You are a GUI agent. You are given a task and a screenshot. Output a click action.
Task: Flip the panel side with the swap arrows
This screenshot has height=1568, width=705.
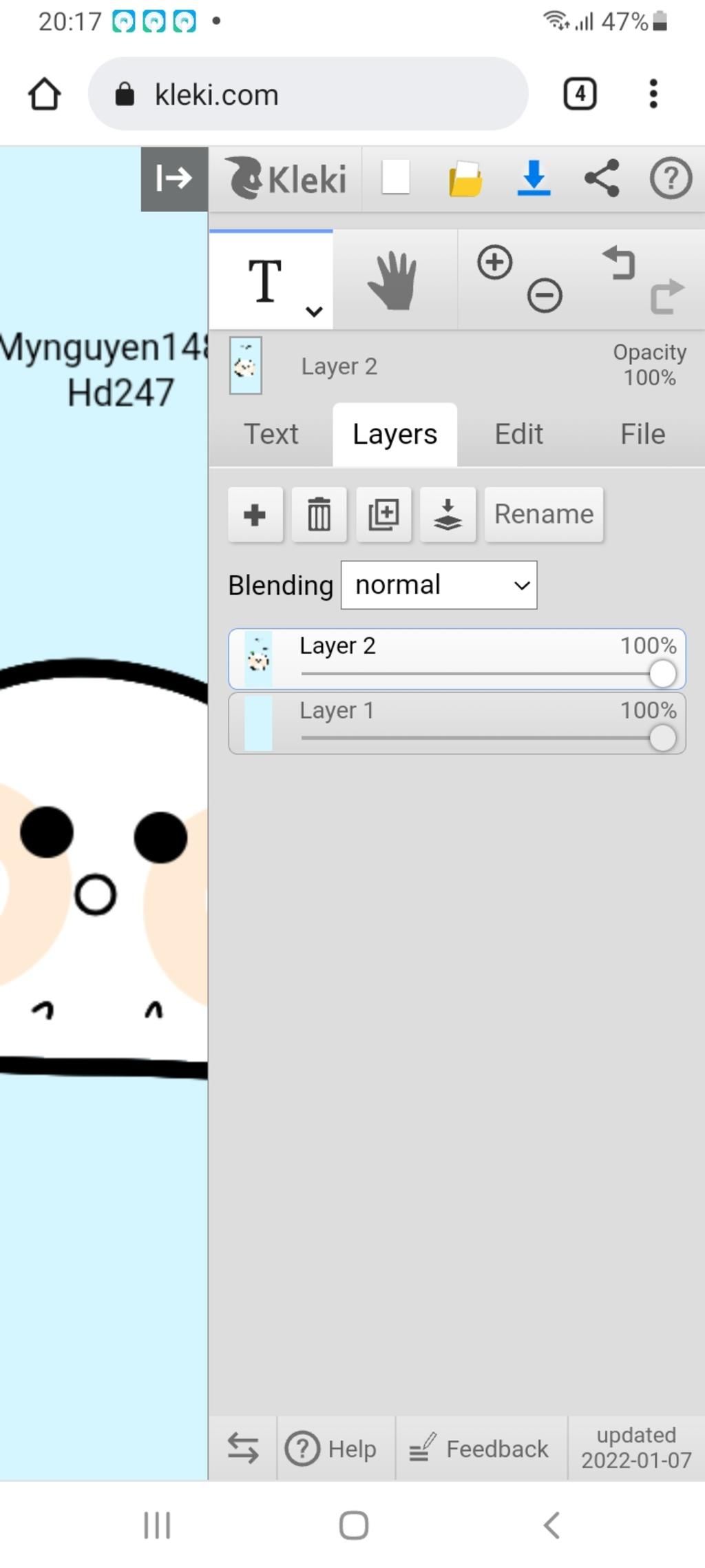[243, 1448]
